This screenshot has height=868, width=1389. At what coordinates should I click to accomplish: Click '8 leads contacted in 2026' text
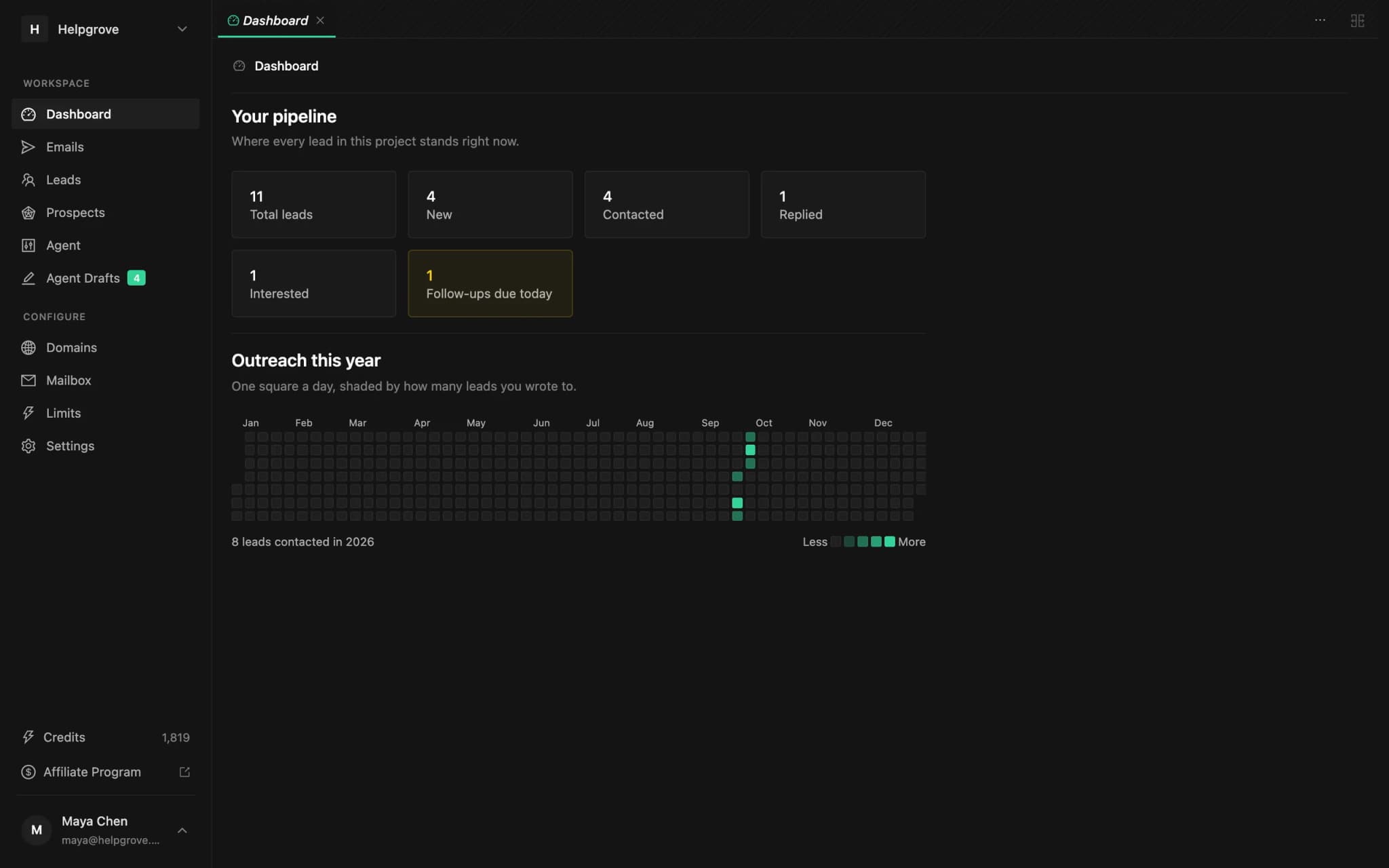(302, 542)
